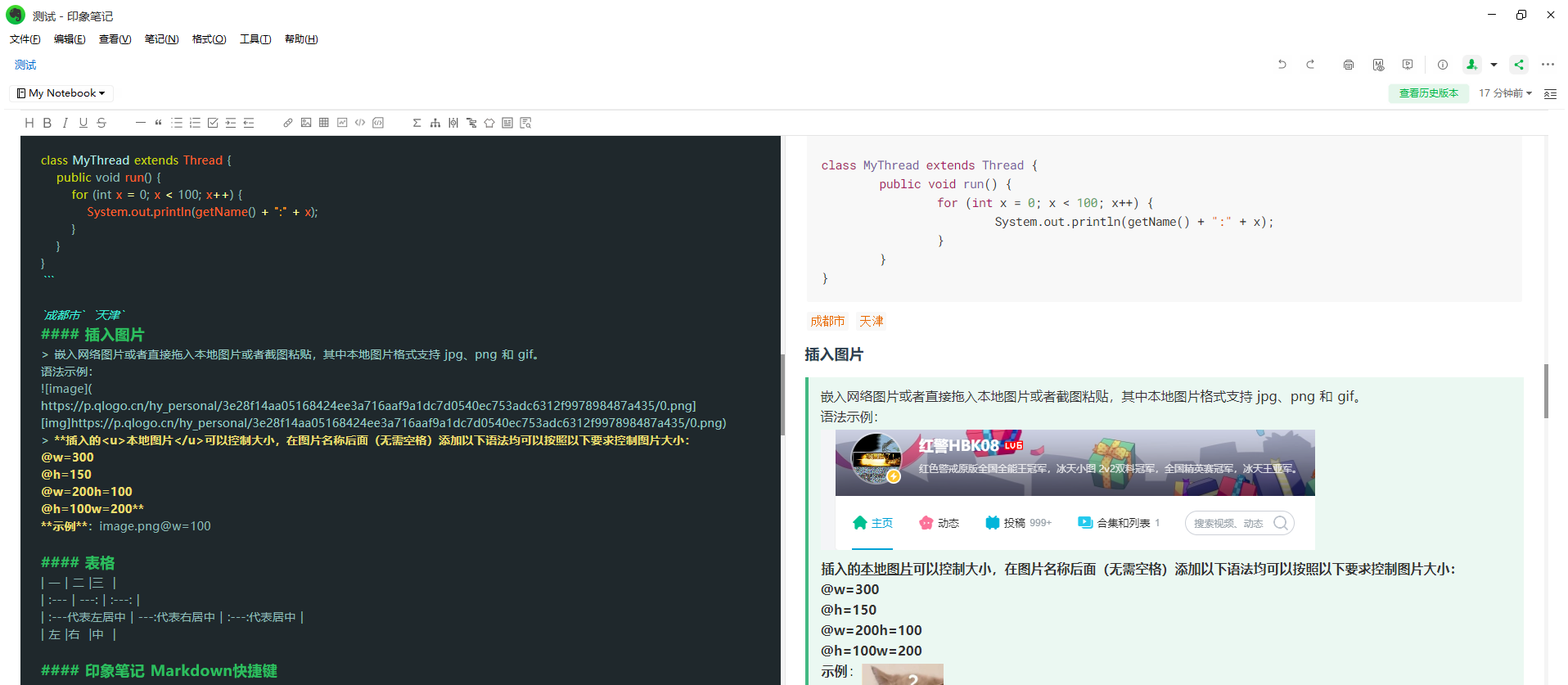Open the search-in-note document icon
The width and height of the screenshot is (1568, 685).
(525, 123)
